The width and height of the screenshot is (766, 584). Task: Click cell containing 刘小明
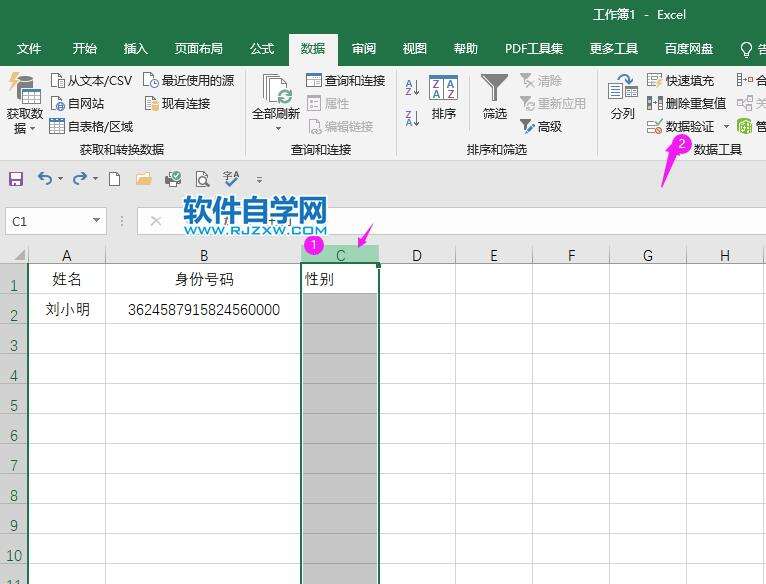[x=67, y=309]
